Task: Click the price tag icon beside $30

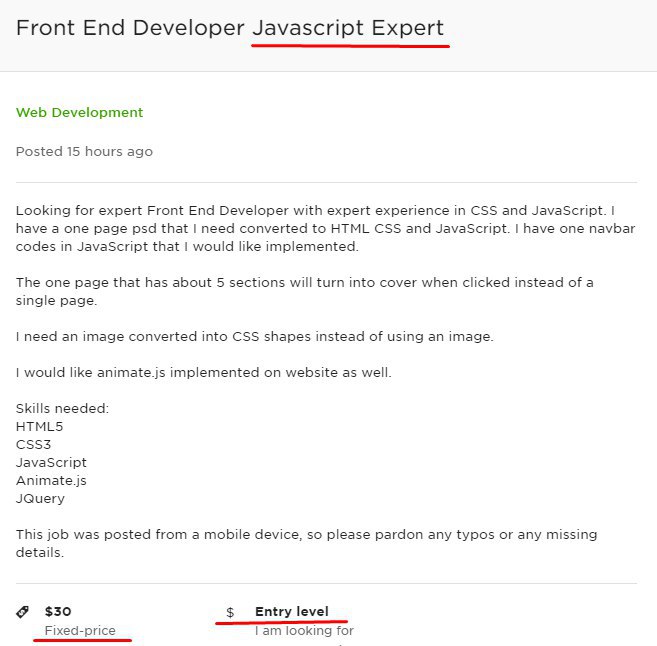Action: [22, 612]
